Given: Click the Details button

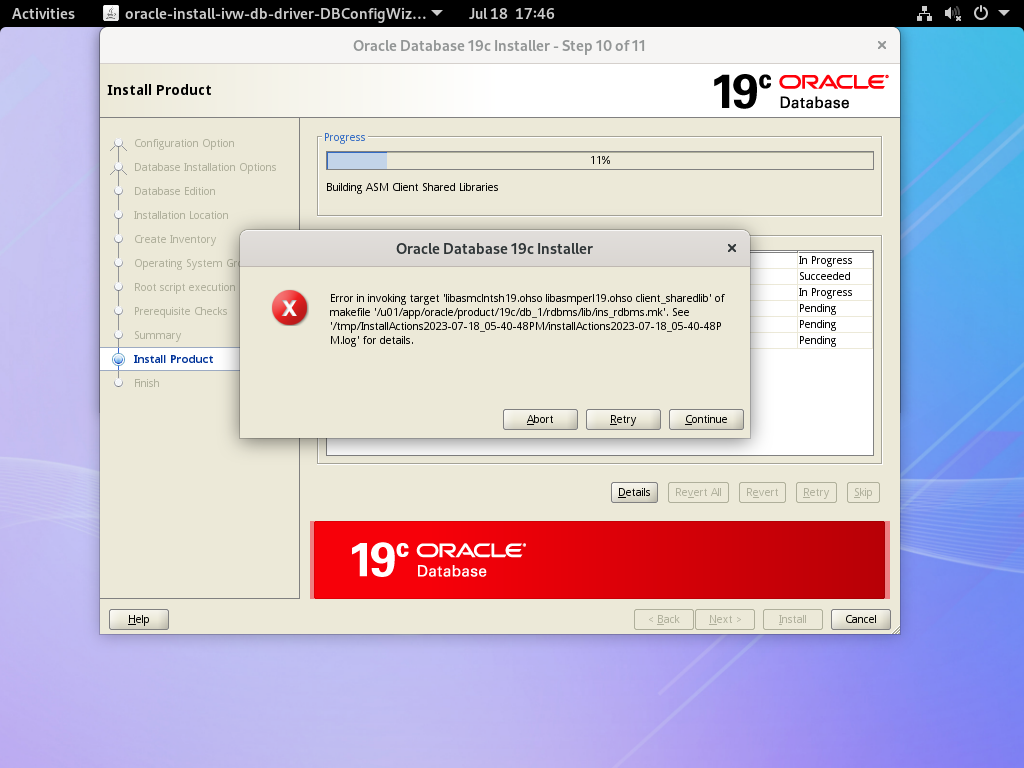Looking at the screenshot, I should tap(634, 492).
